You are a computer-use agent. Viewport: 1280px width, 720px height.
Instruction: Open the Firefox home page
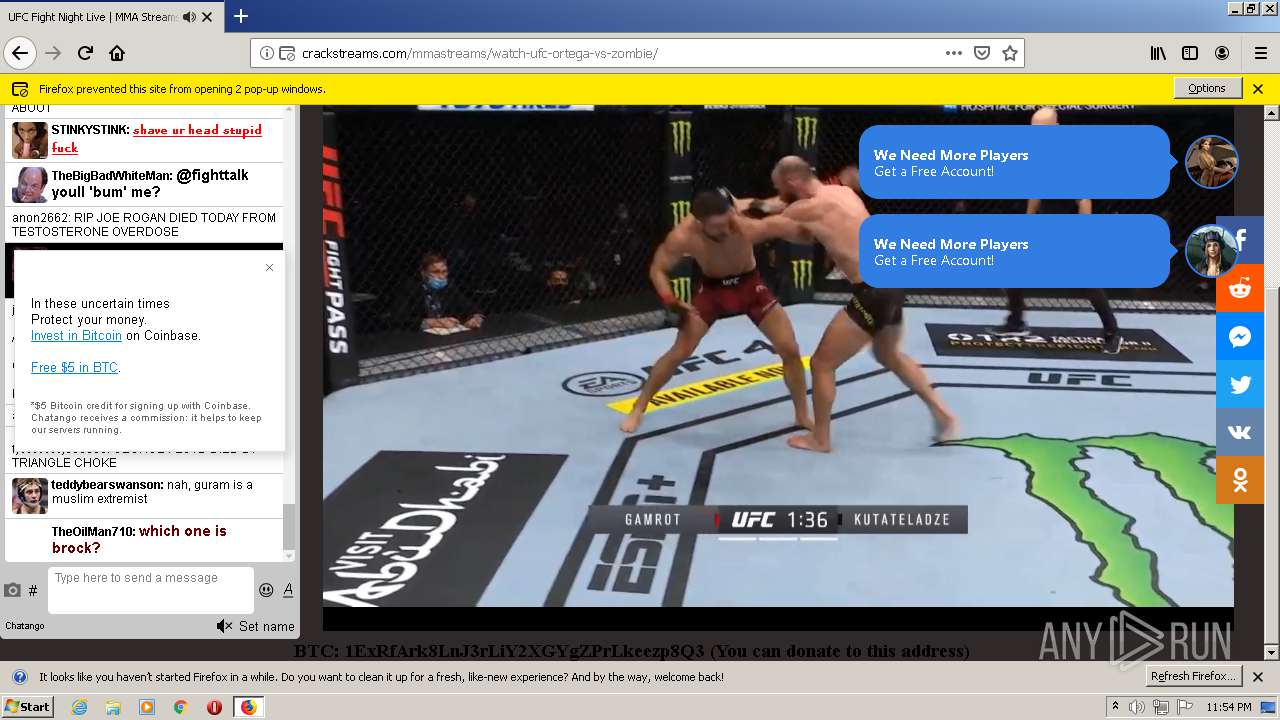pos(117,53)
